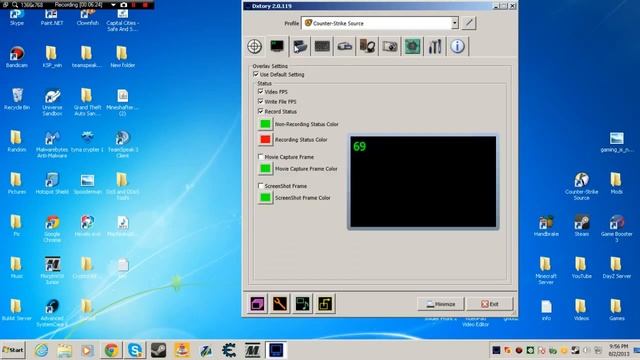640x360 pixels.
Task: Select the Bandicam desktop icon
Action: [x=17, y=57]
